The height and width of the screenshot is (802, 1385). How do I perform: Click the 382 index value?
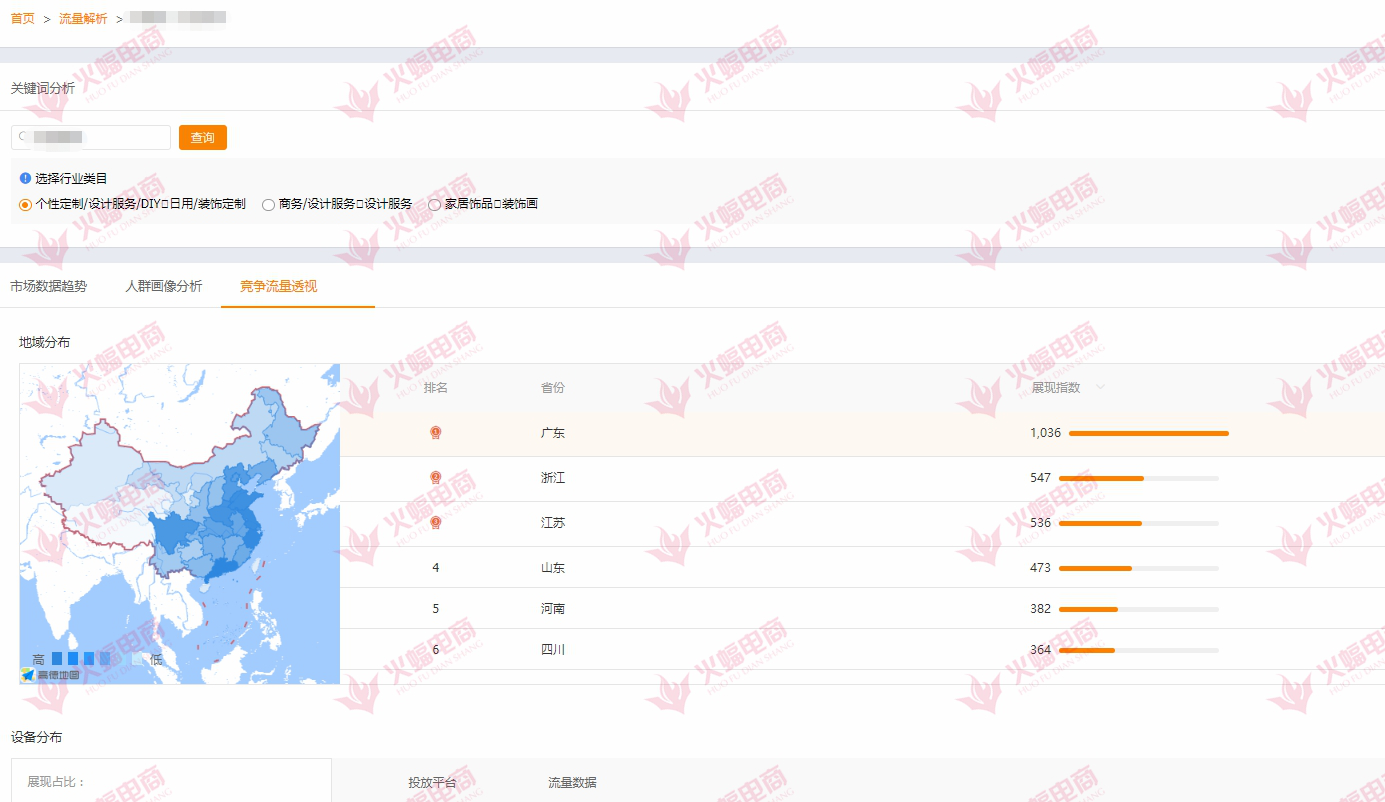(1040, 609)
